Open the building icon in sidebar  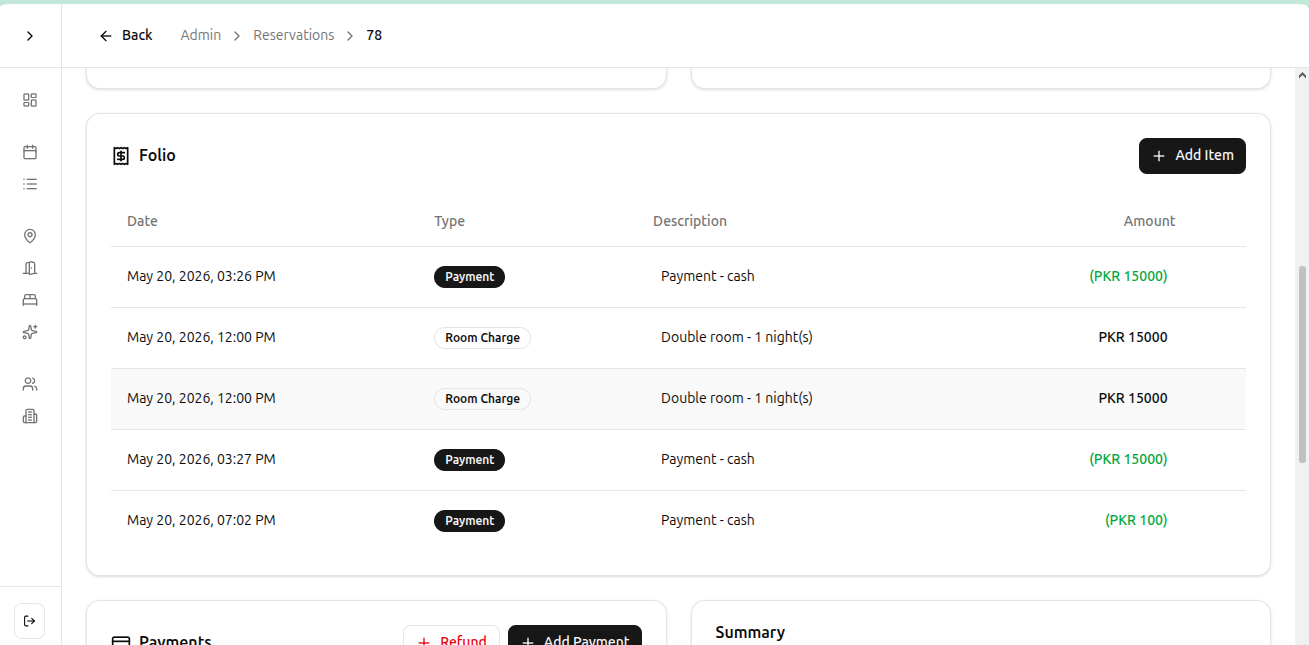[30, 268]
